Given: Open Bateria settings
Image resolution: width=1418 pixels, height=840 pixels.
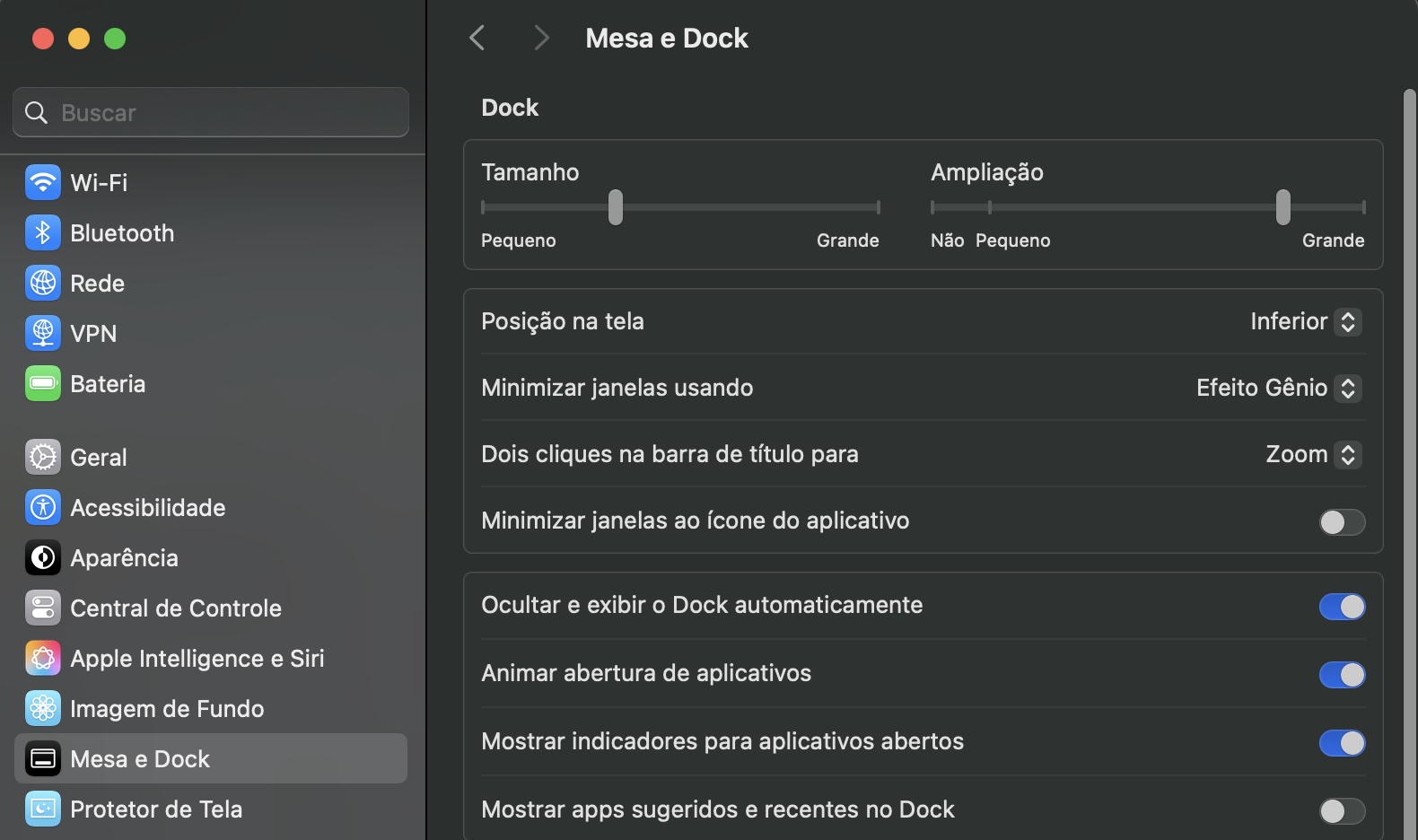Looking at the screenshot, I should tap(211, 384).
